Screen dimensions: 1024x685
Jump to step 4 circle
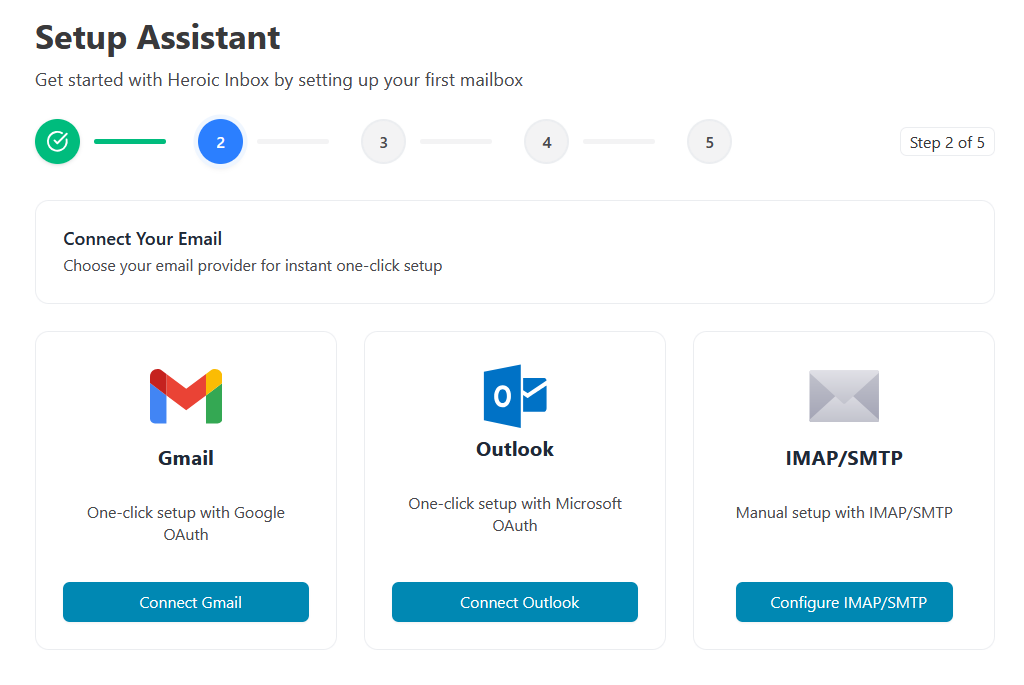click(x=546, y=142)
